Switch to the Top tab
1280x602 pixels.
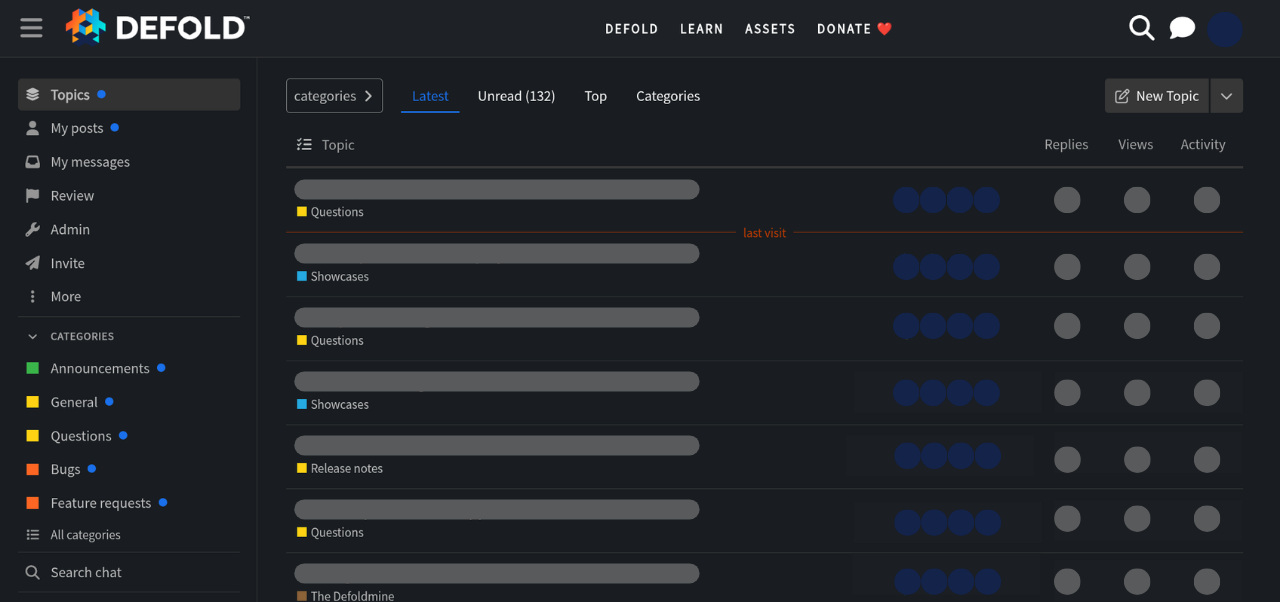click(596, 96)
